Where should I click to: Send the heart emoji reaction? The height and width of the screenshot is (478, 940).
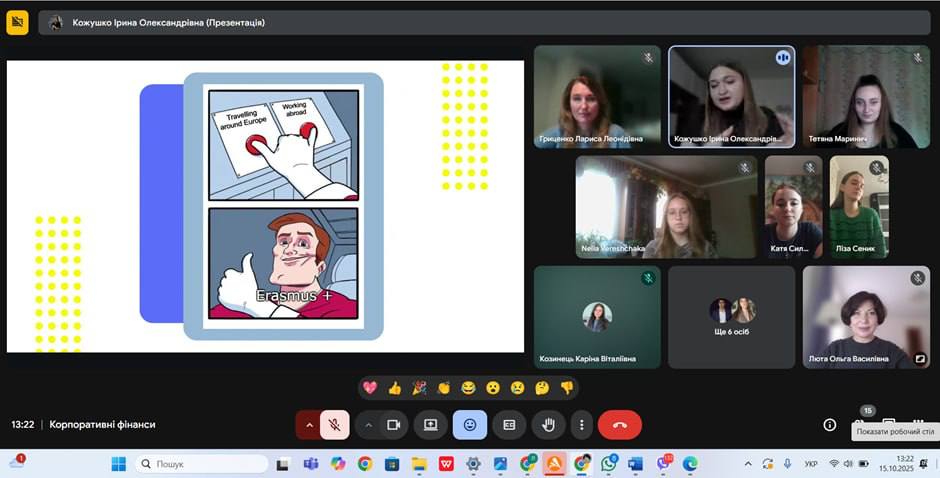click(x=370, y=388)
